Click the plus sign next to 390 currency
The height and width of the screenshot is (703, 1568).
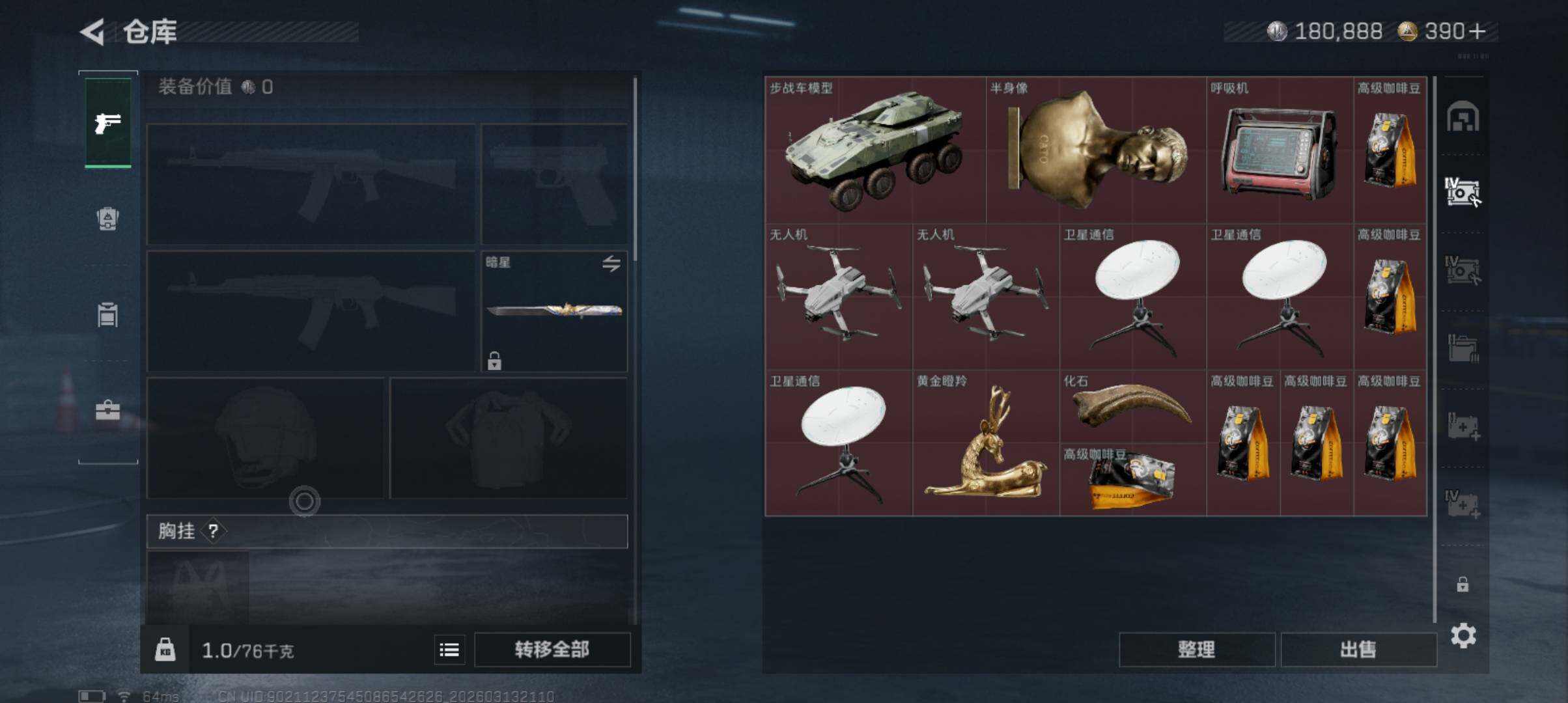pyautogui.click(x=1477, y=31)
